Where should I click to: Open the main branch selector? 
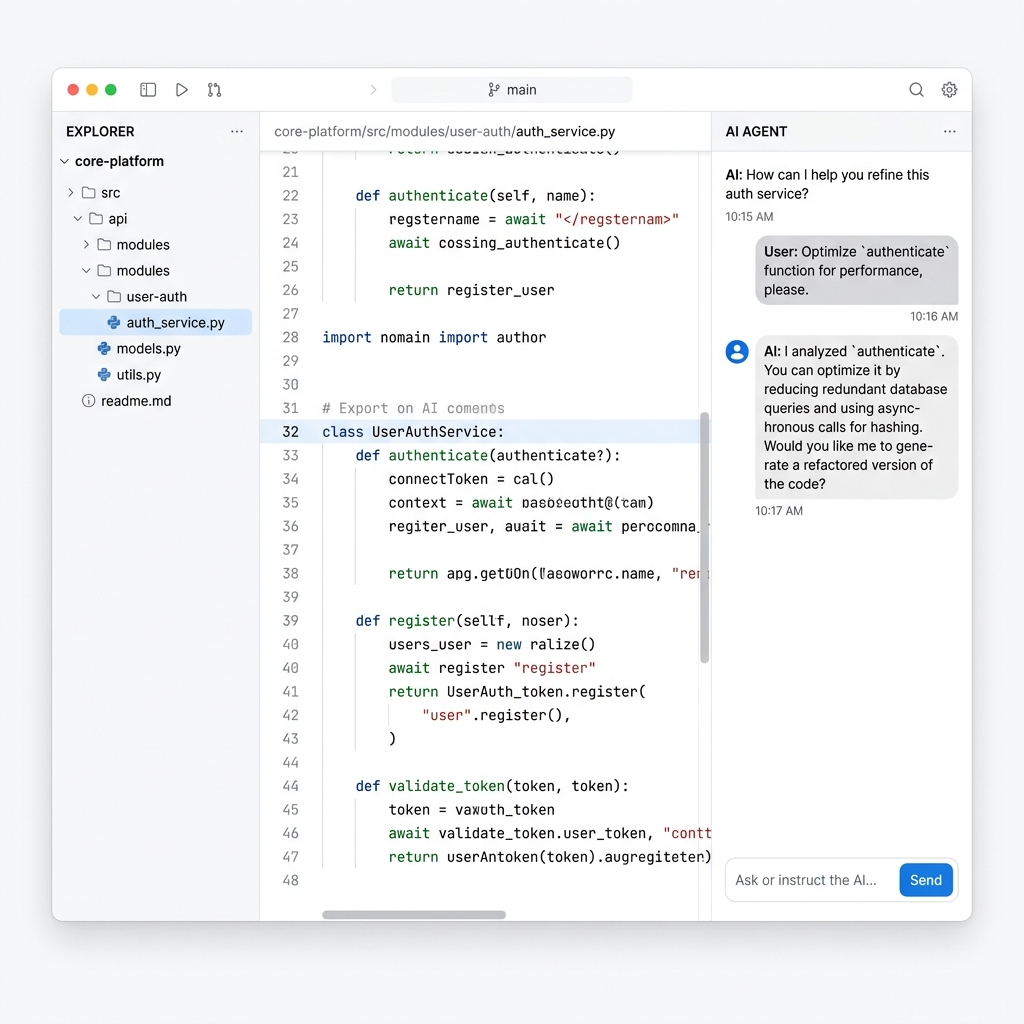click(511, 89)
